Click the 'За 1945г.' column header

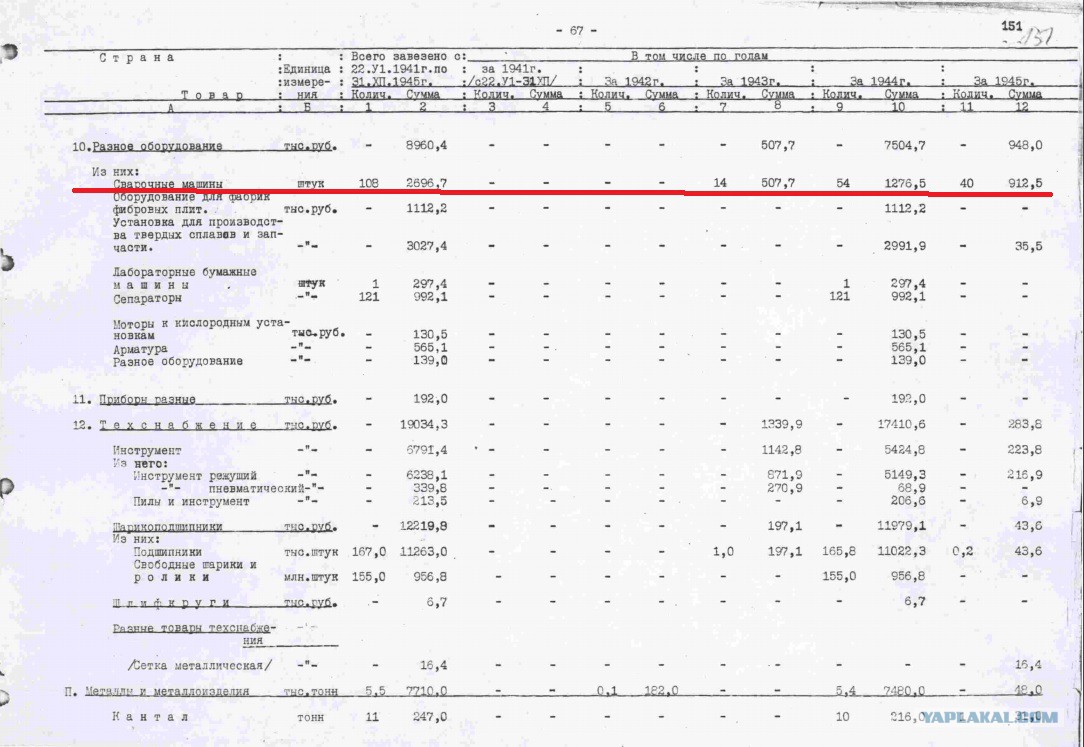[1004, 82]
